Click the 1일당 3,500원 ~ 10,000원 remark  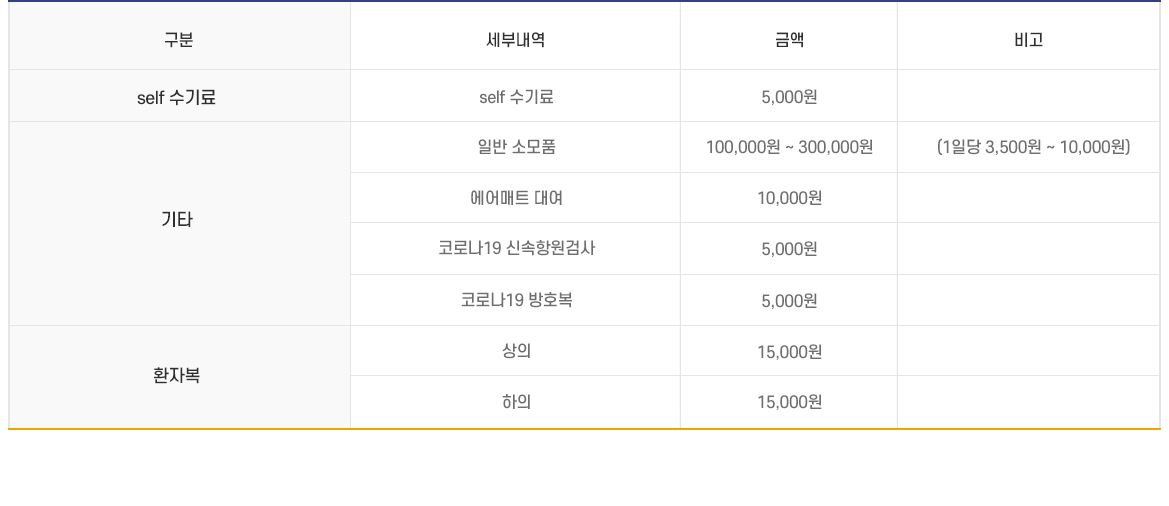click(1033, 147)
